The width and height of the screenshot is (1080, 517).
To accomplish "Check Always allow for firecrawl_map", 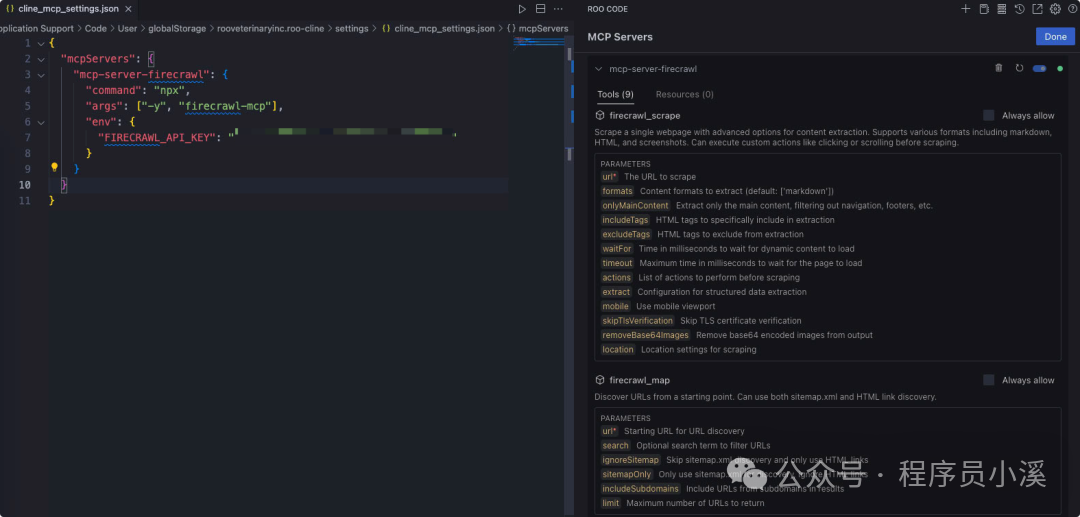I will tap(989, 380).
